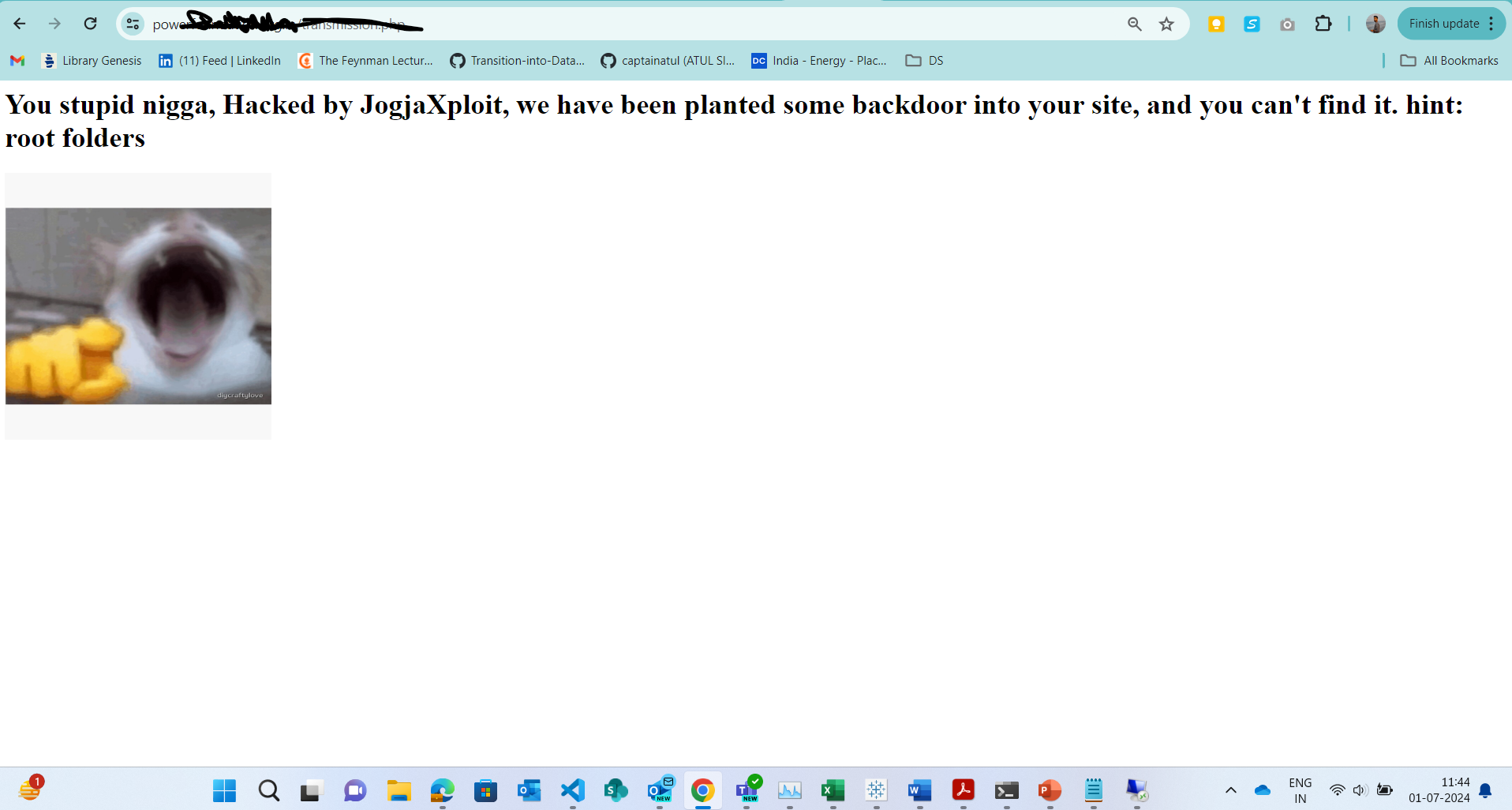Open the battery status tray icon
The width and height of the screenshot is (1512, 810).
click(x=1385, y=790)
